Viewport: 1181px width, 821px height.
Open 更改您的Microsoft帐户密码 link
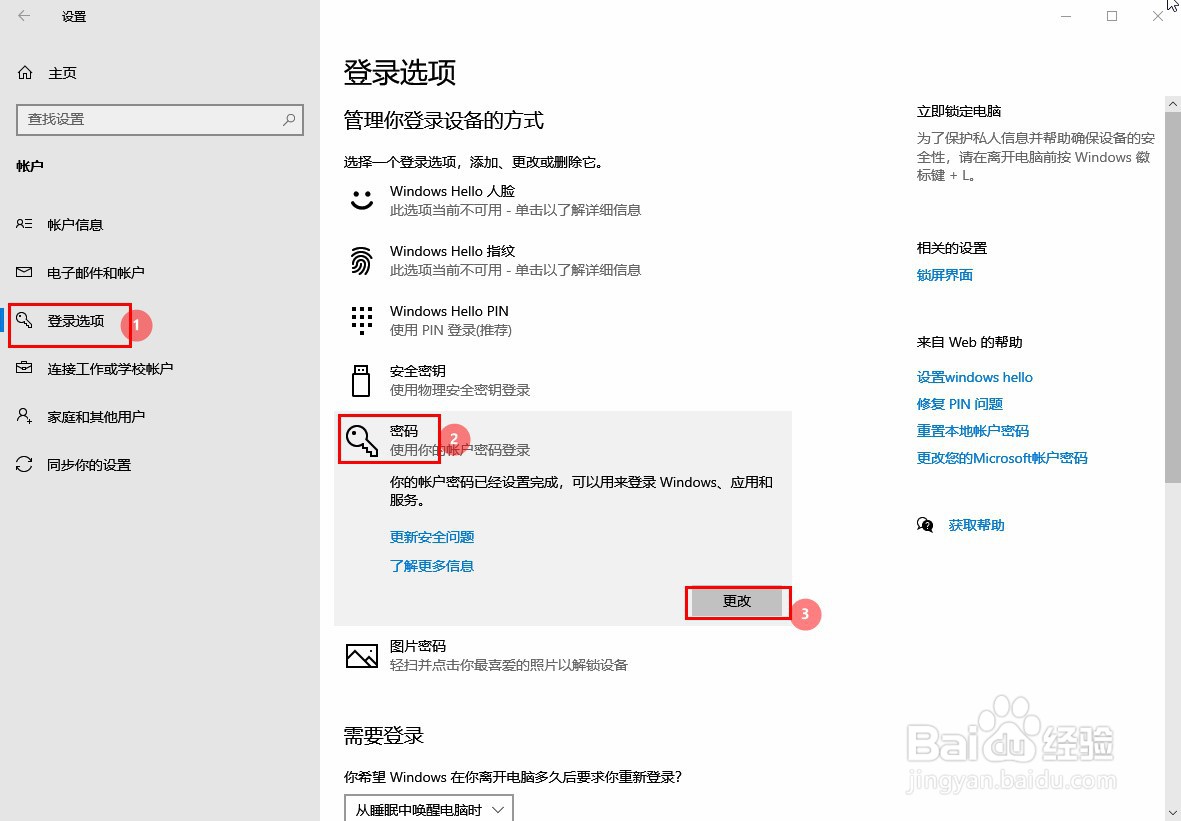point(1002,458)
